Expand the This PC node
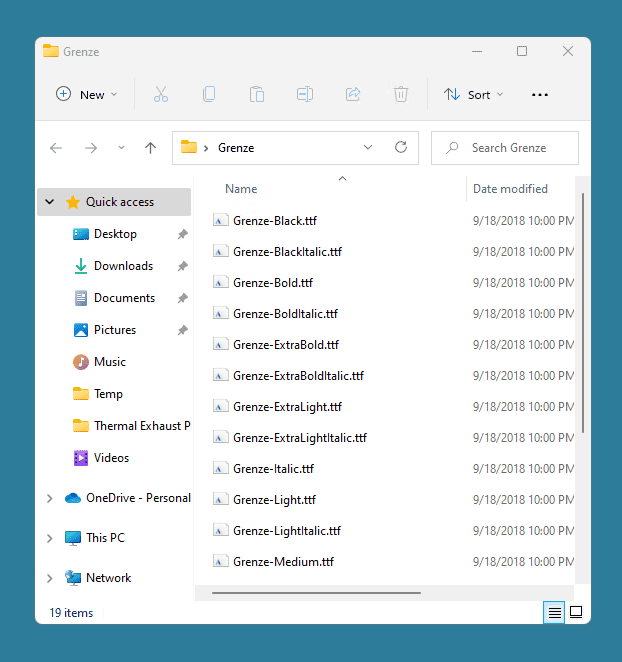 [x=49, y=538]
